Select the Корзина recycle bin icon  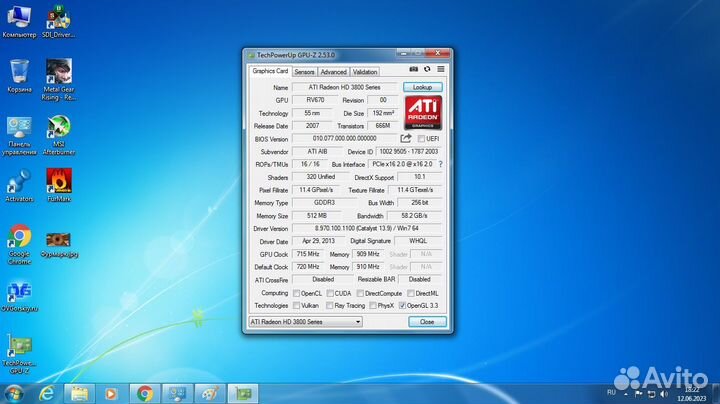[19, 76]
